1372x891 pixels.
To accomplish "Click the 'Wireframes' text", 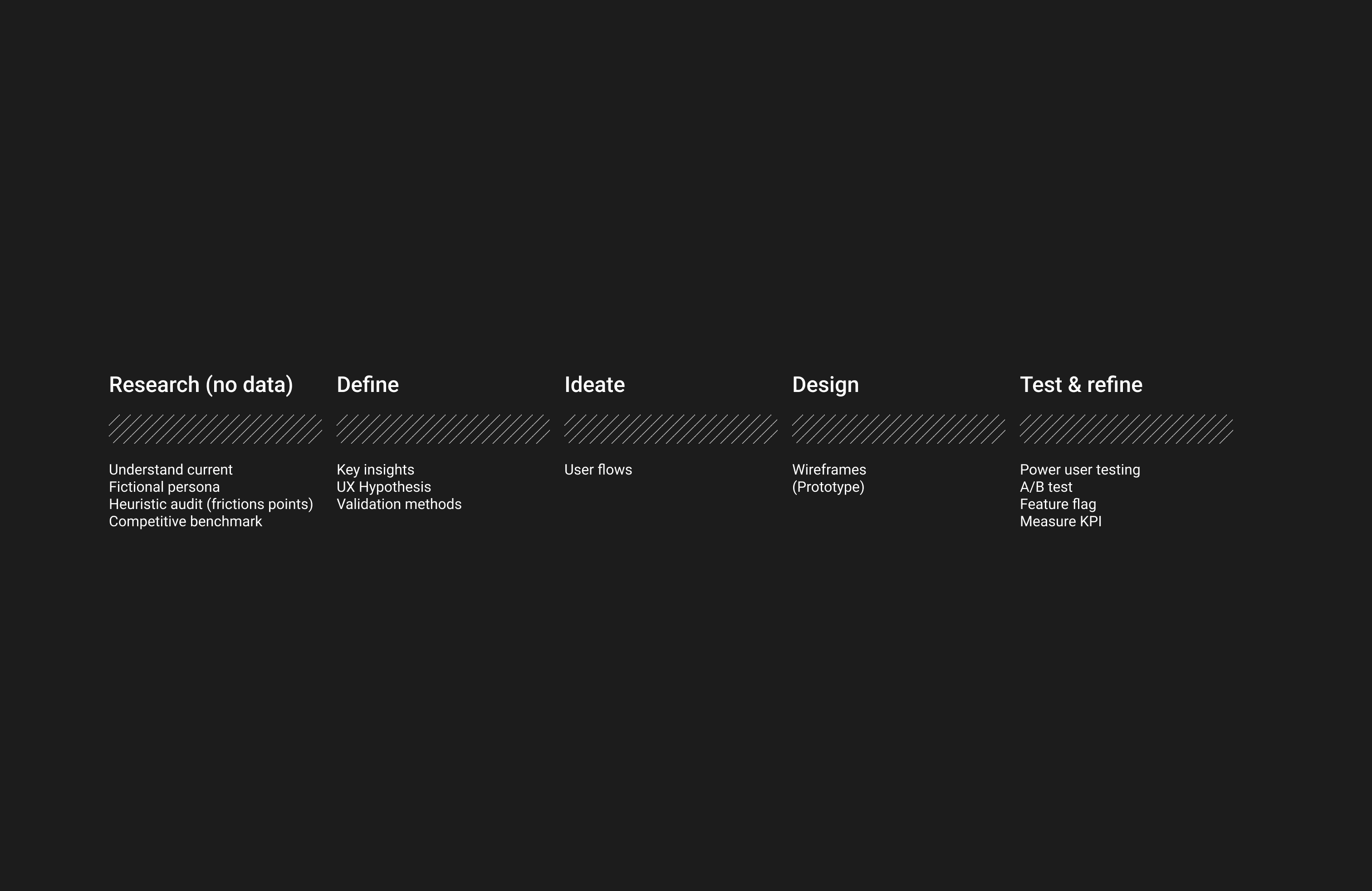I will 828,470.
